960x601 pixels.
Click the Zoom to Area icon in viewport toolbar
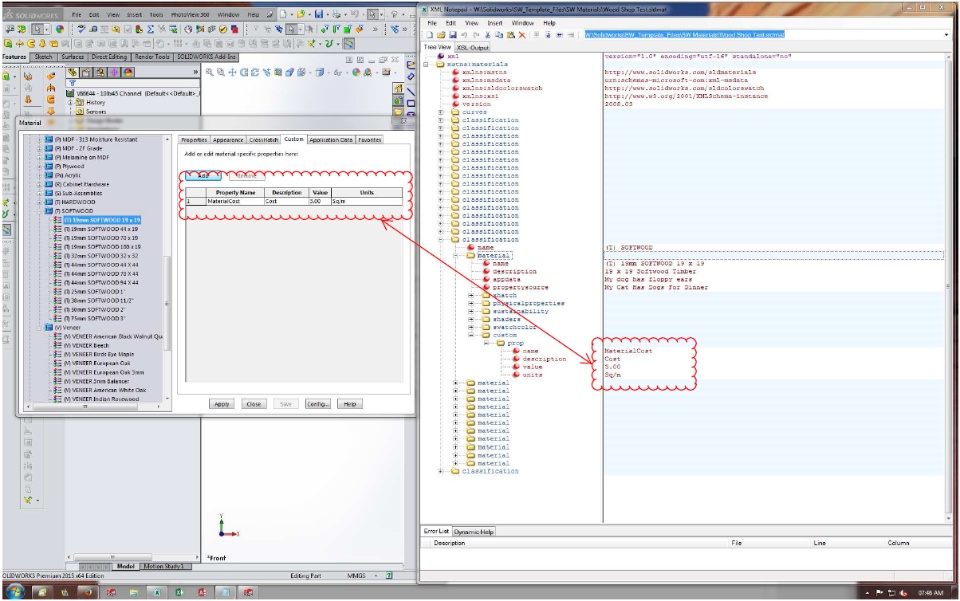220,72
